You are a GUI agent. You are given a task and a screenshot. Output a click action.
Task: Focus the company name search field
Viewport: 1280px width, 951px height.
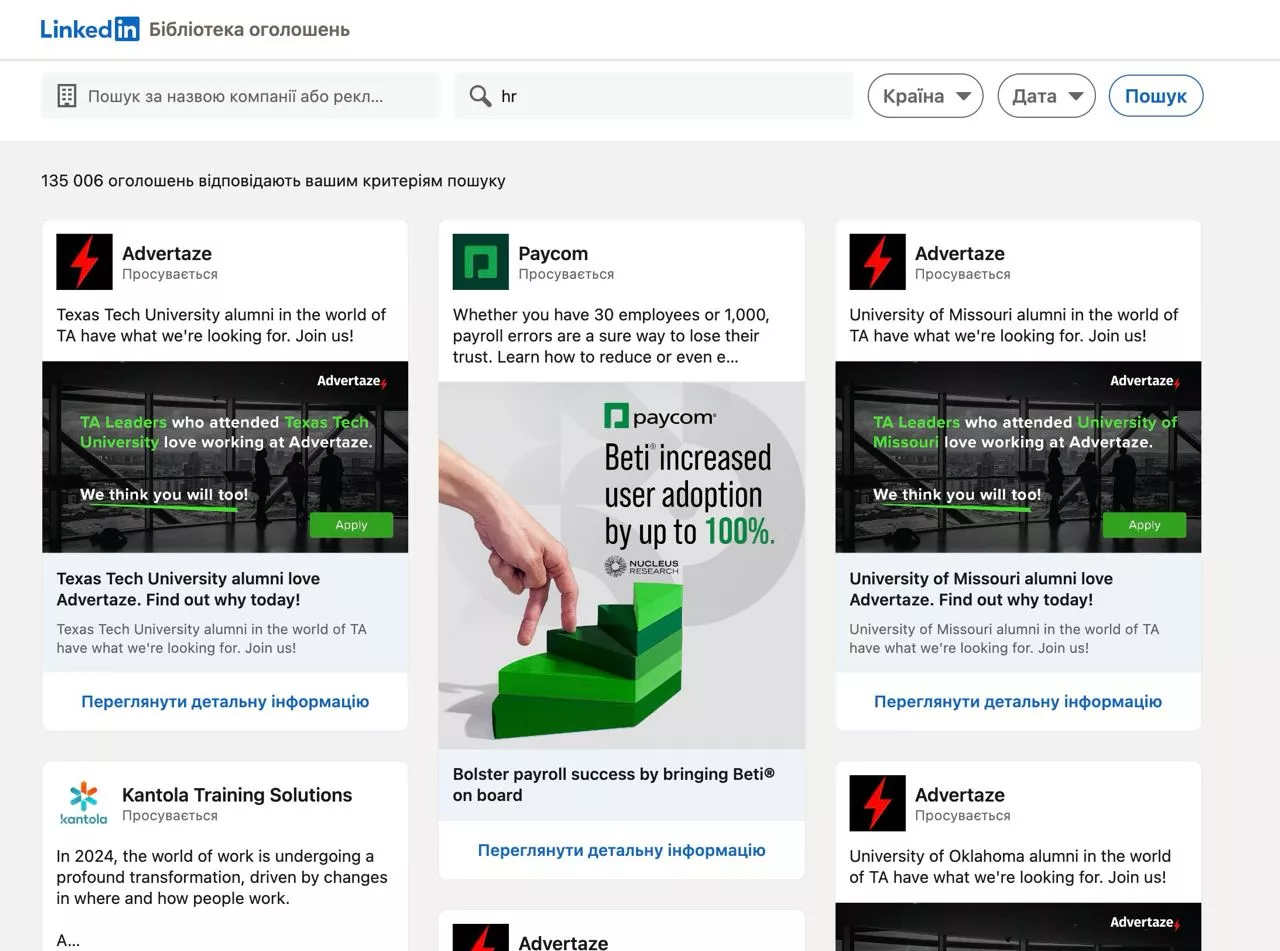[x=241, y=96]
